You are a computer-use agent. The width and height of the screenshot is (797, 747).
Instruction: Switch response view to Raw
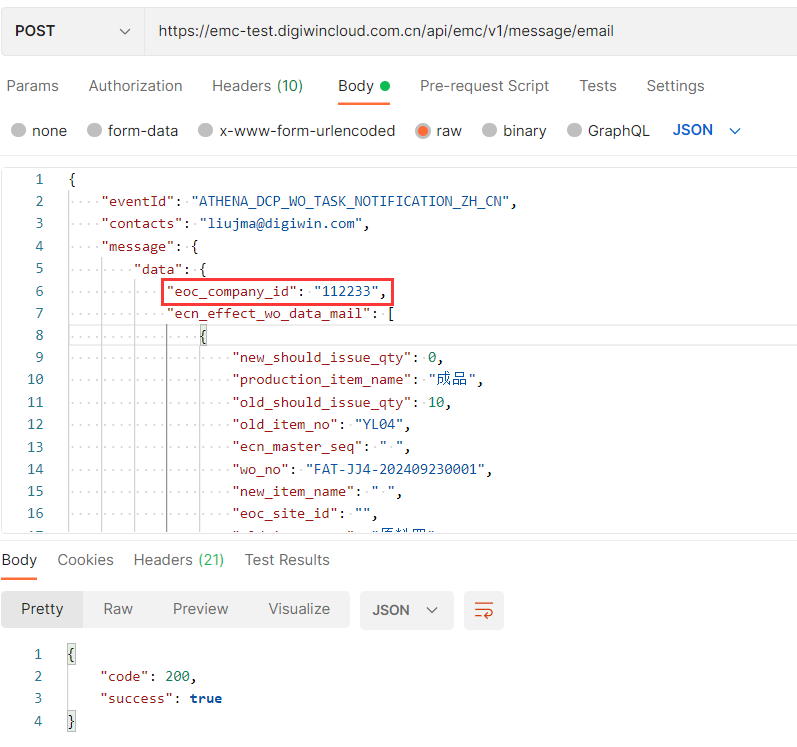118,609
